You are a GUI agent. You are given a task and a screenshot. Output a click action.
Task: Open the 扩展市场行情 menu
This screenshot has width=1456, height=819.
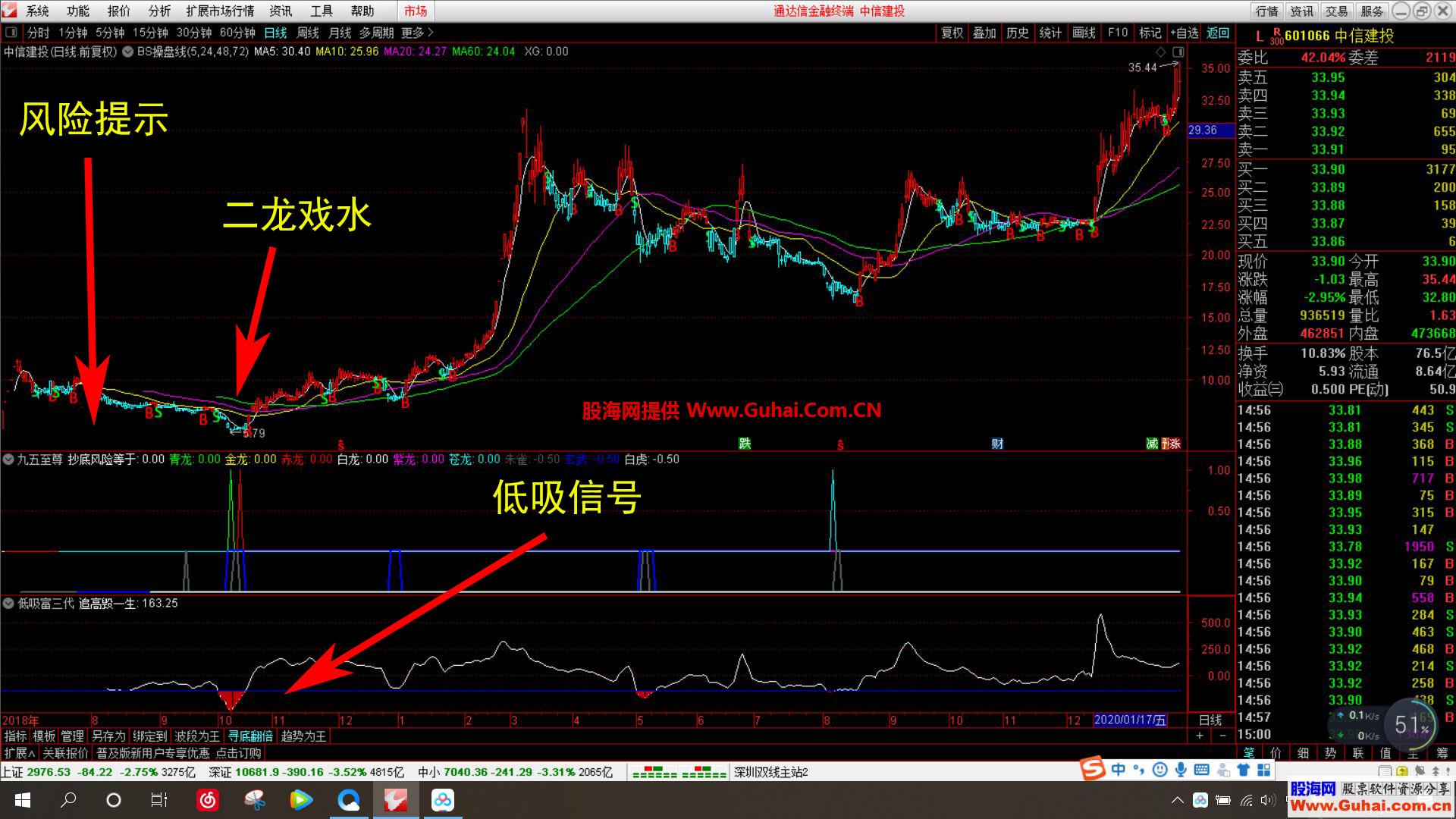(x=220, y=11)
